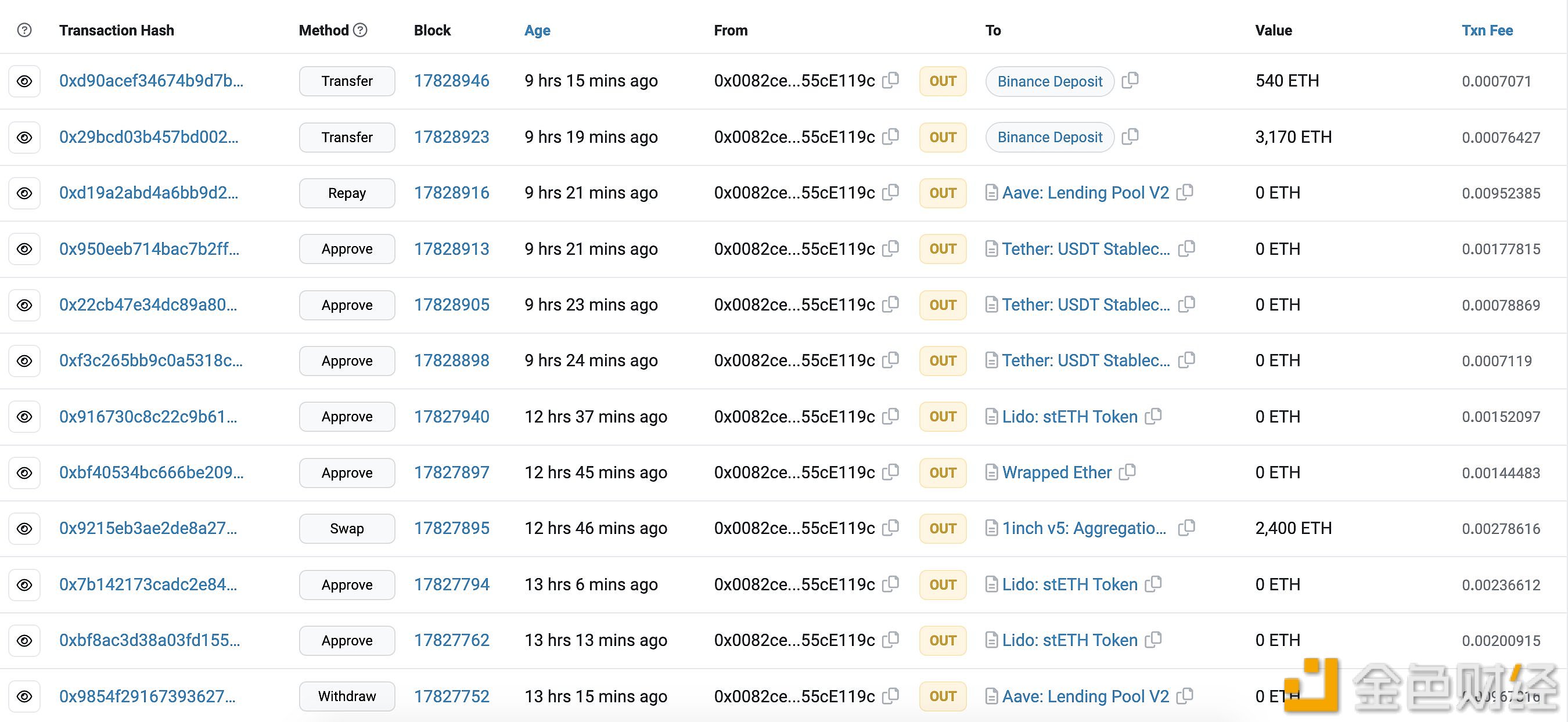Open transaction hash 0x9854f29167393627

pyautogui.click(x=148, y=696)
